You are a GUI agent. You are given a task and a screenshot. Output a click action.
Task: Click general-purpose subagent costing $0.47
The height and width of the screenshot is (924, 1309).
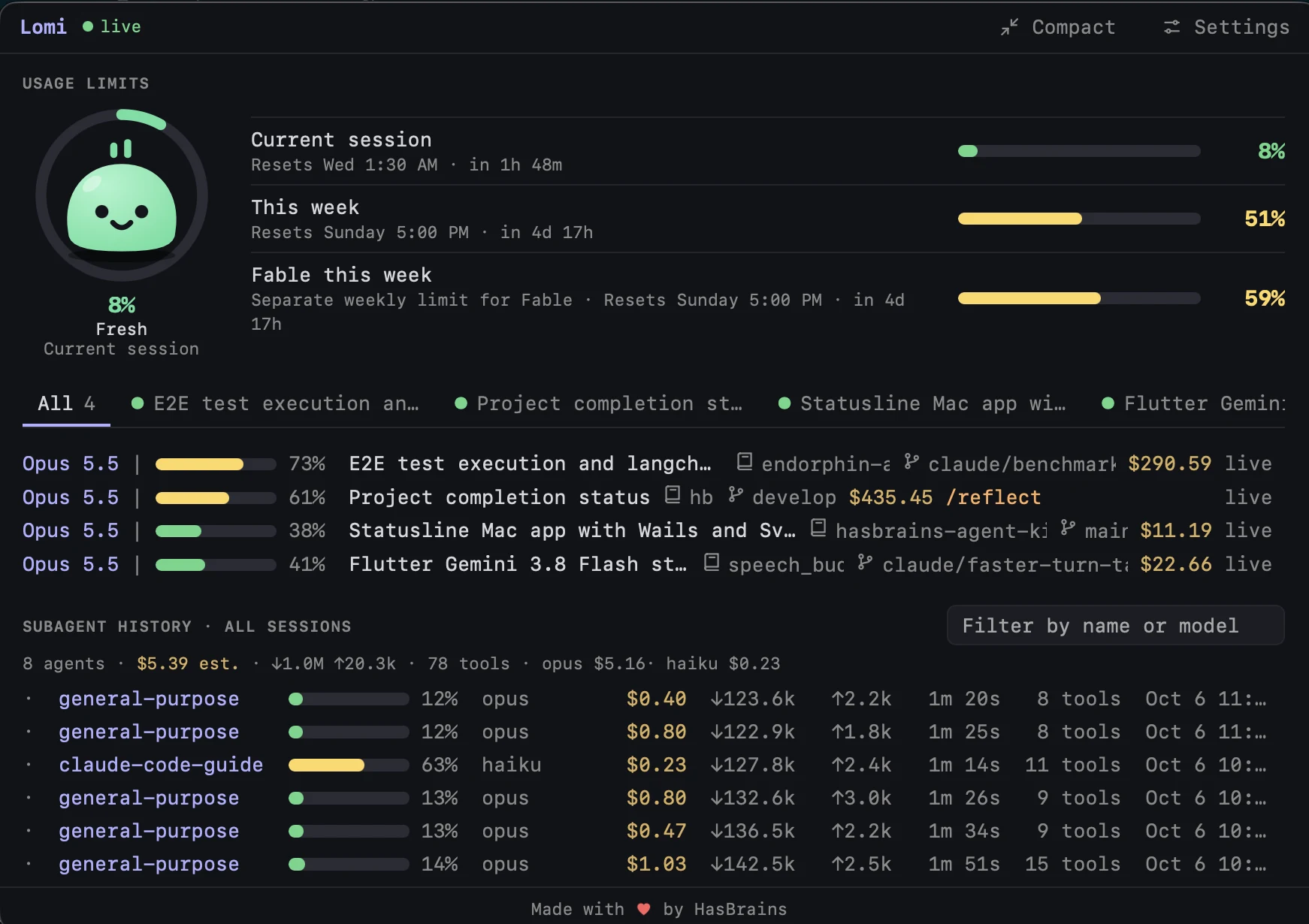click(149, 831)
